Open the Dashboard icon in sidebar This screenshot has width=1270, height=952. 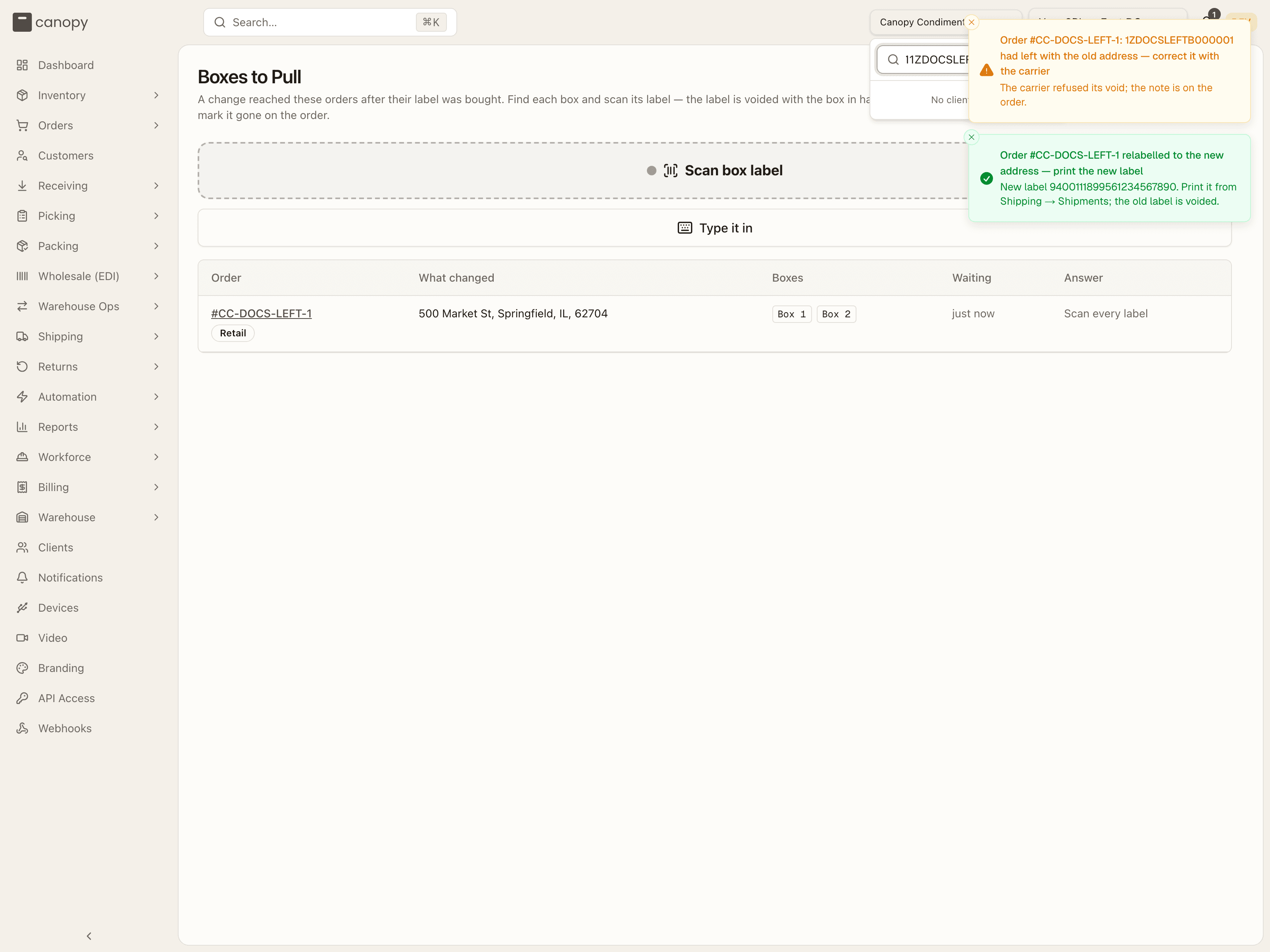point(22,65)
